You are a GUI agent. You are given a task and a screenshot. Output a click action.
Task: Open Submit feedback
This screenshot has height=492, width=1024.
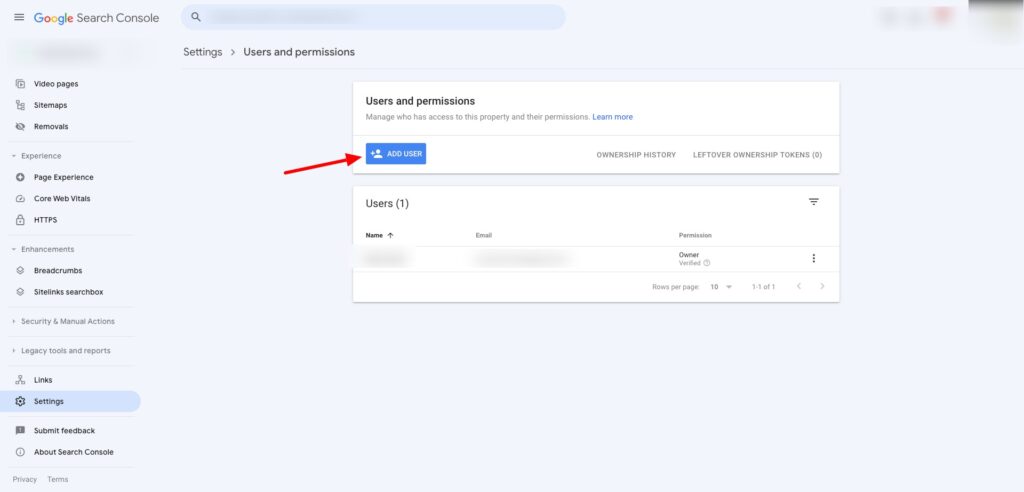(x=64, y=431)
